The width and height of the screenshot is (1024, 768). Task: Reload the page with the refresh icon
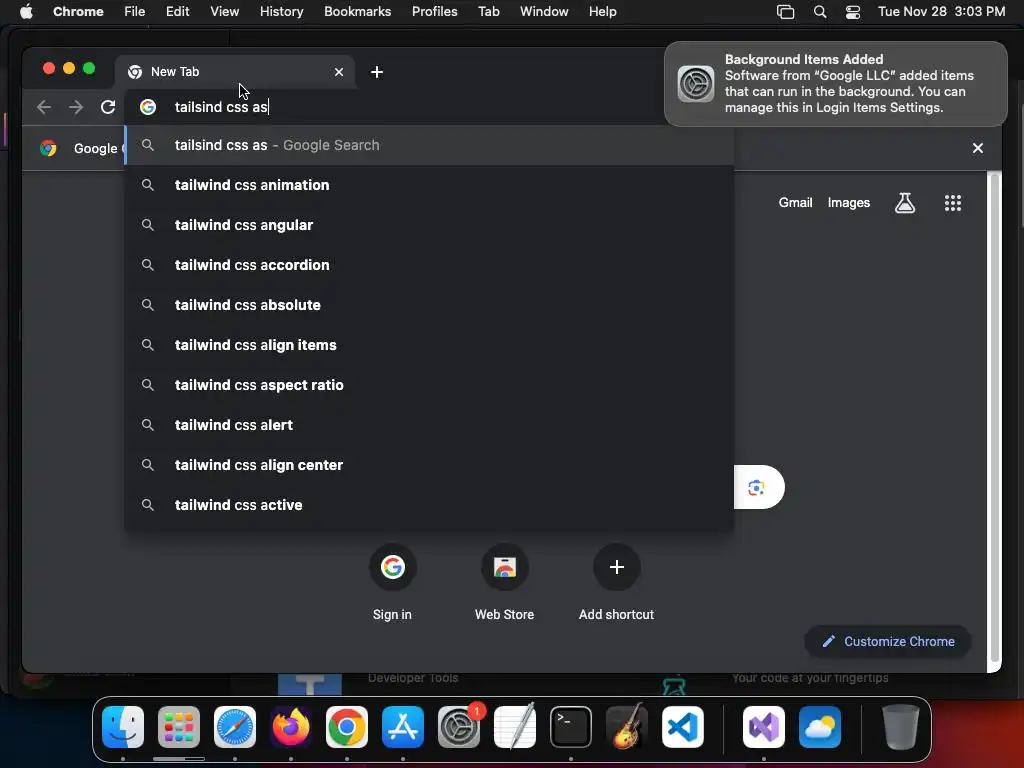[x=108, y=107]
